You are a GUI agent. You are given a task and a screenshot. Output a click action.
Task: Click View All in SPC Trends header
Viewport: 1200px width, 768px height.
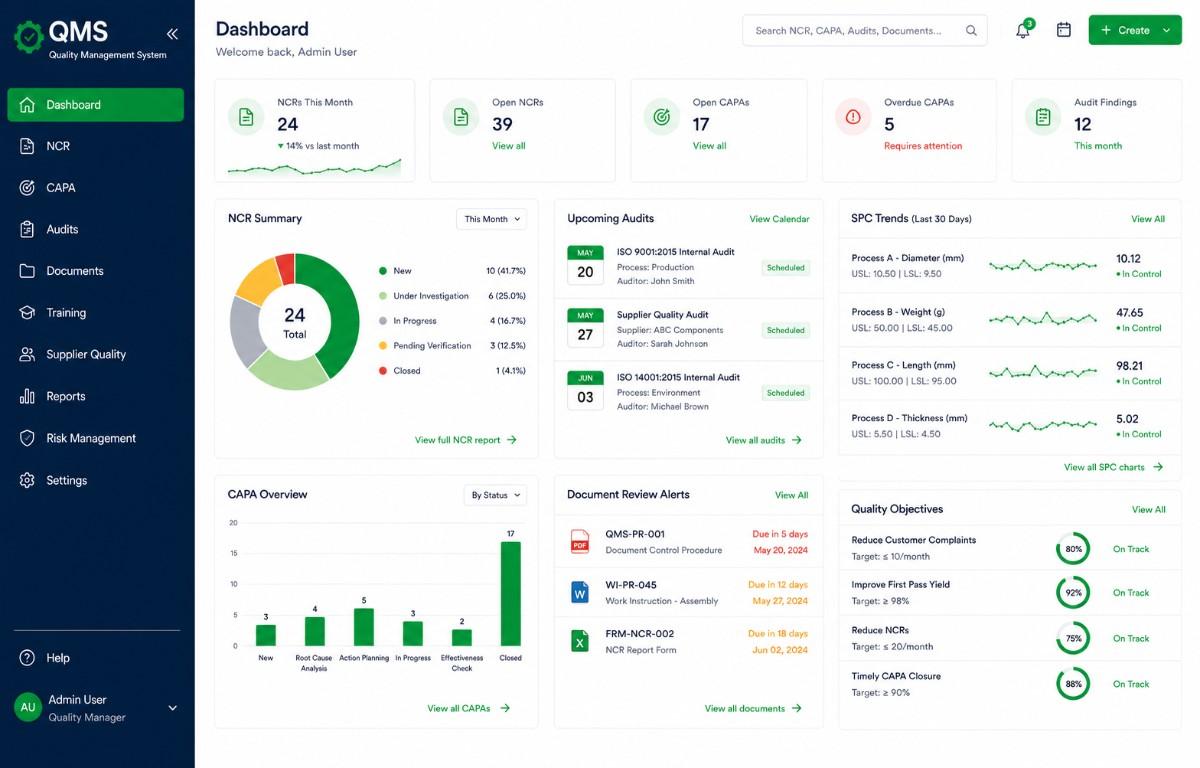point(1148,219)
